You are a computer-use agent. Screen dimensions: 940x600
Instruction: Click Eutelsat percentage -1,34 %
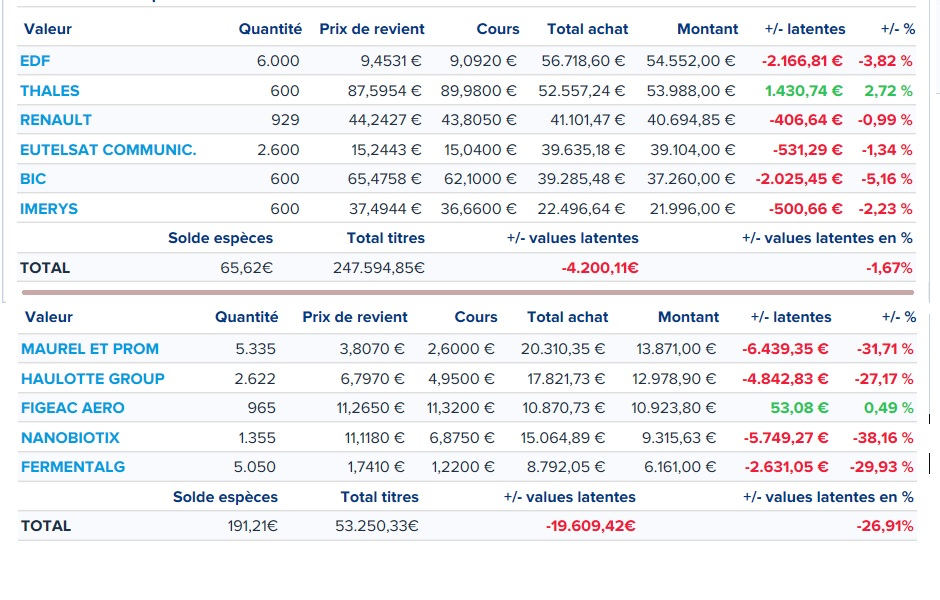coord(887,150)
